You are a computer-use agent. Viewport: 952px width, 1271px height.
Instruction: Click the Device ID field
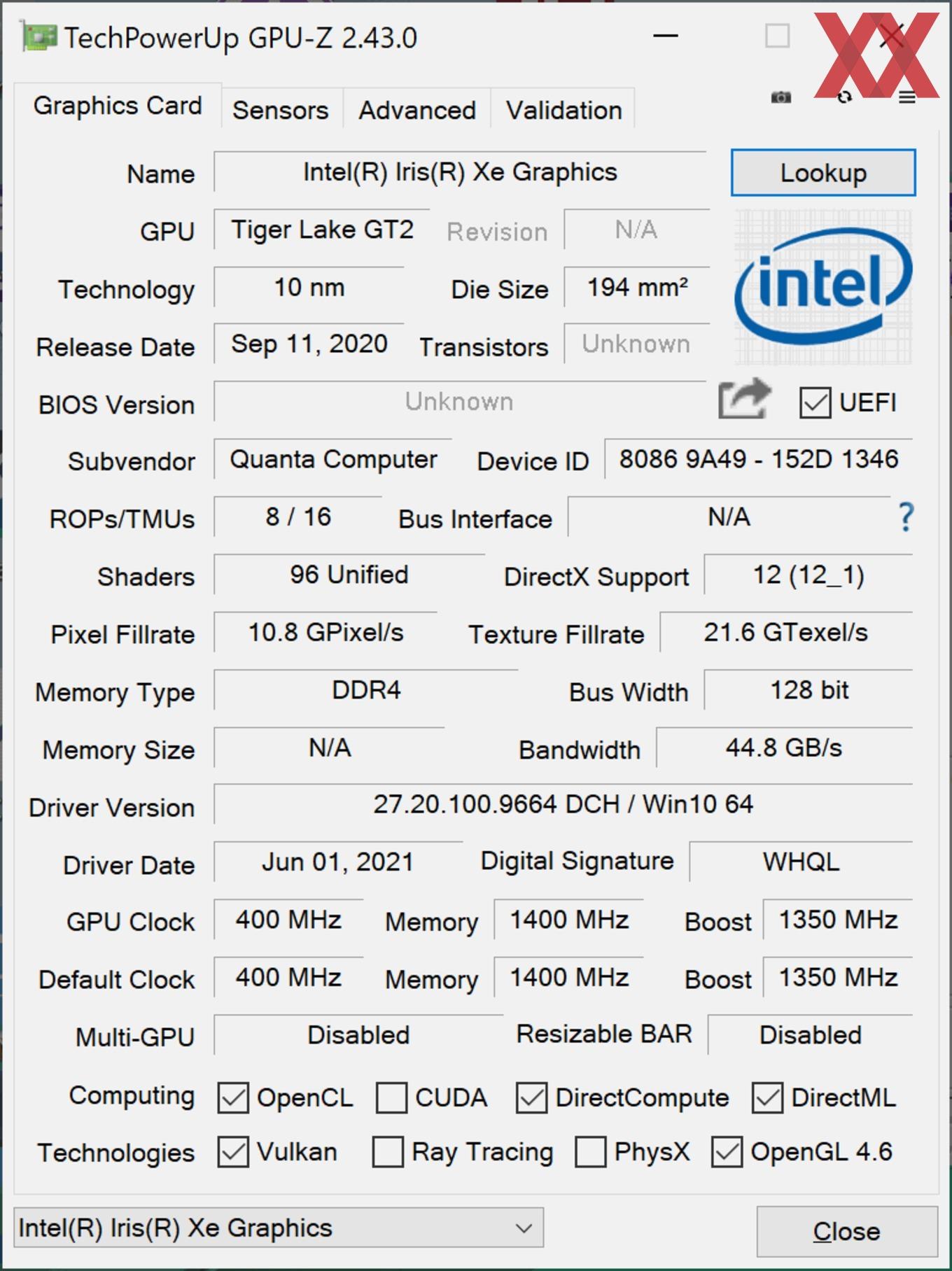point(759,459)
